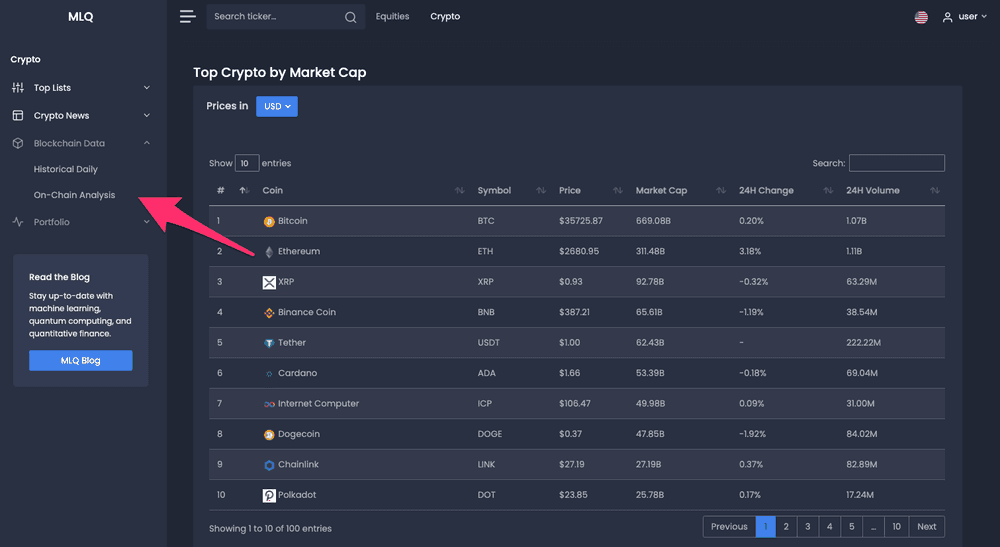Click Ethereum's market cap 311.48B
Screen dimensions: 1000x547
pyautogui.click(x=651, y=252)
